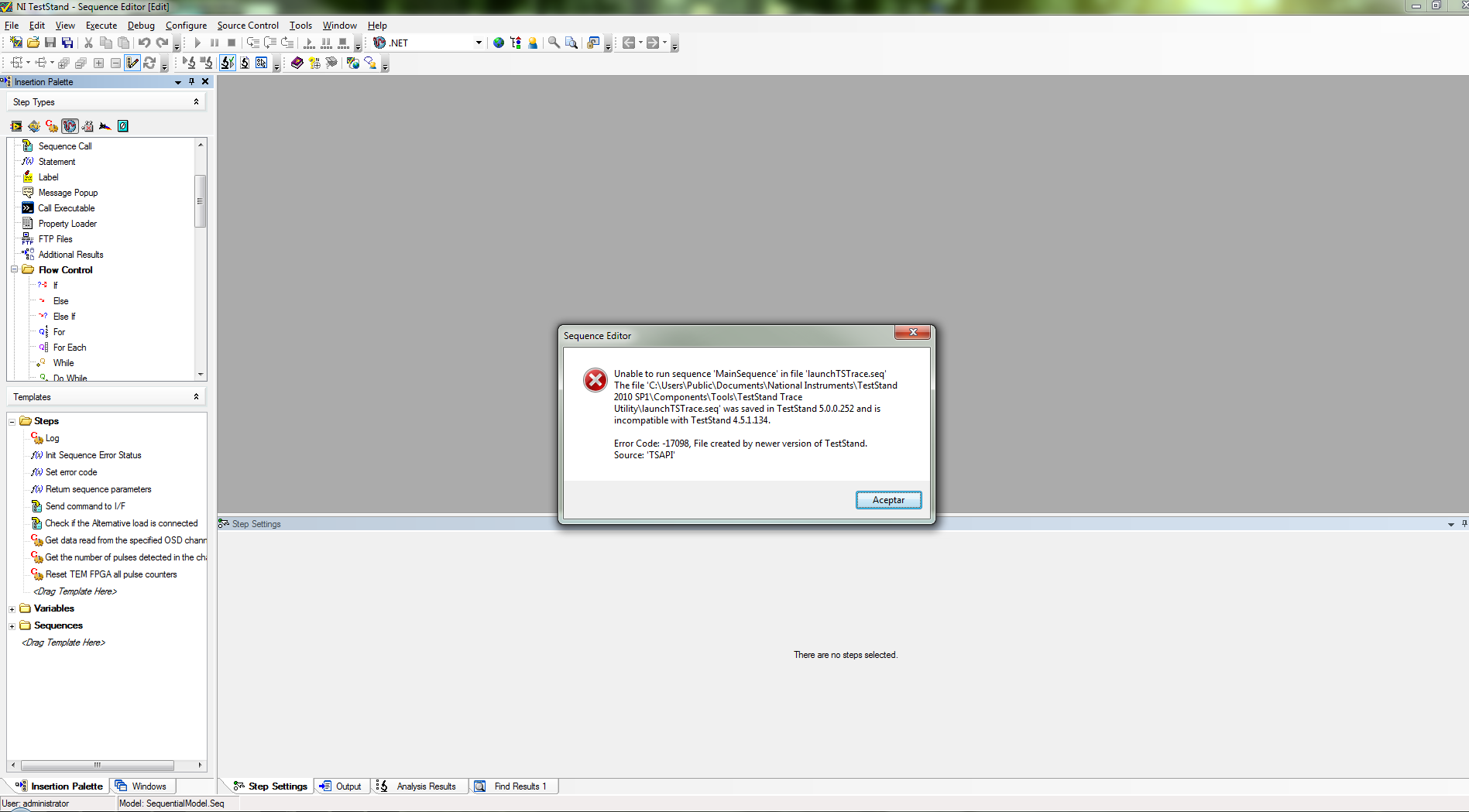Switch to the Analysis Results tab
Image resolution: width=1469 pixels, height=812 pixels.
coord(417,786)
